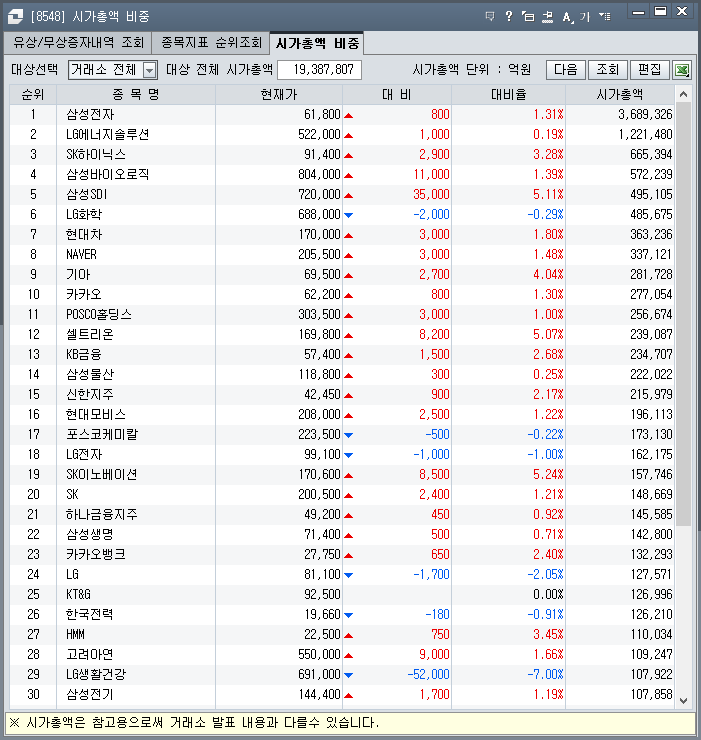Click the 다음 button
The image size is (701, 740).
click(566, 70)
